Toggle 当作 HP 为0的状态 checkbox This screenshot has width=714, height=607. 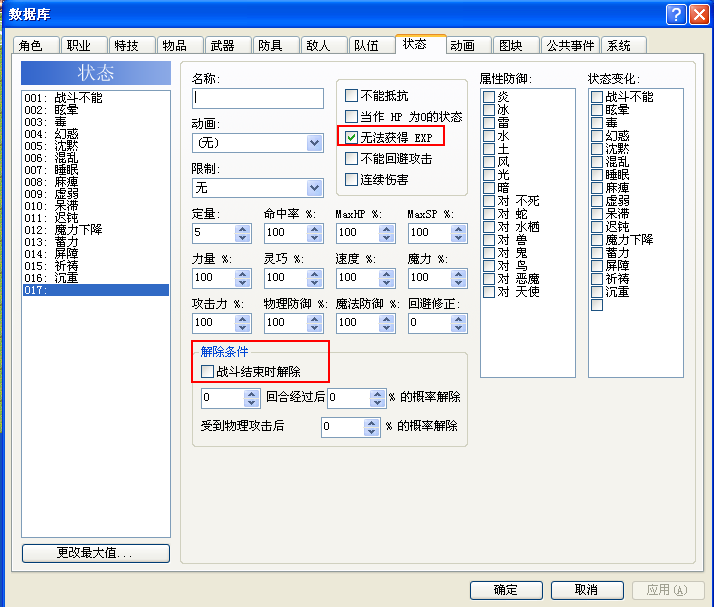(x=351, y=117)
